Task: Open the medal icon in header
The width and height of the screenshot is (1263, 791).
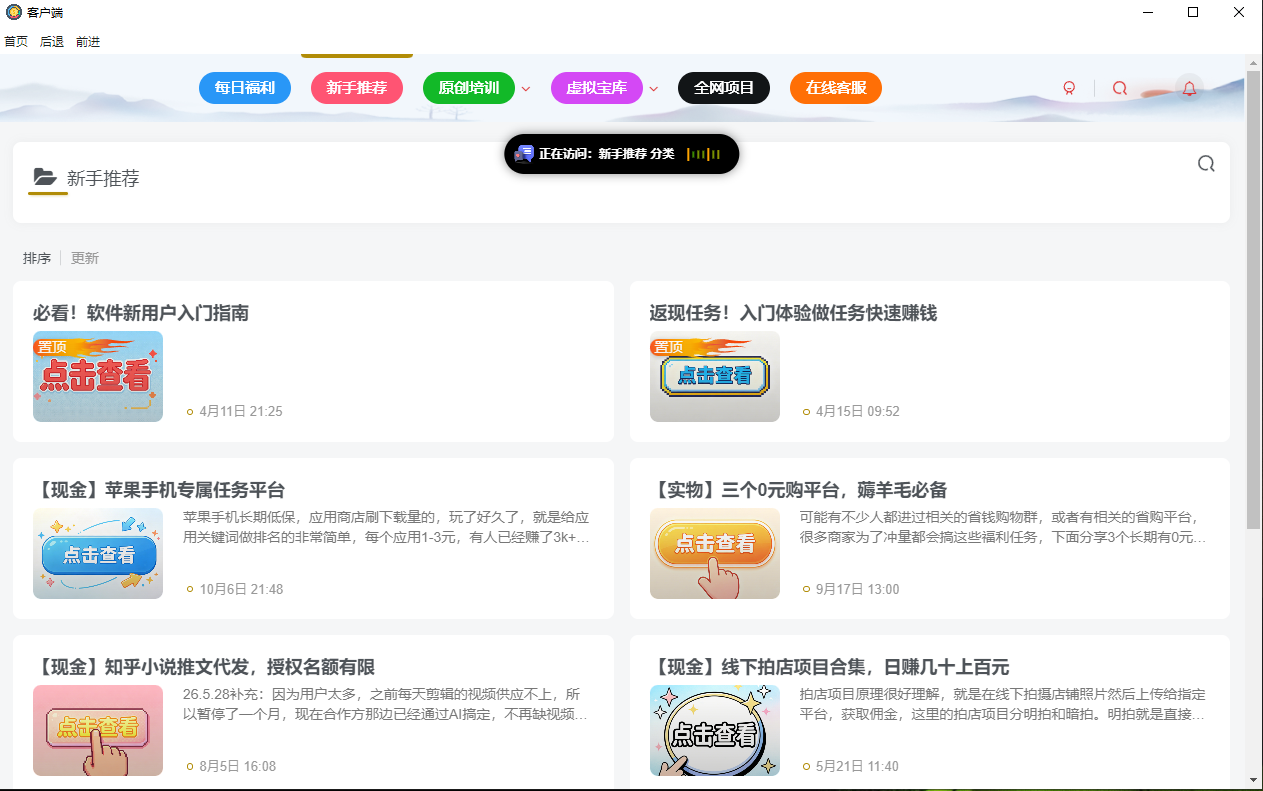Action: click(x=1069, y=88)
